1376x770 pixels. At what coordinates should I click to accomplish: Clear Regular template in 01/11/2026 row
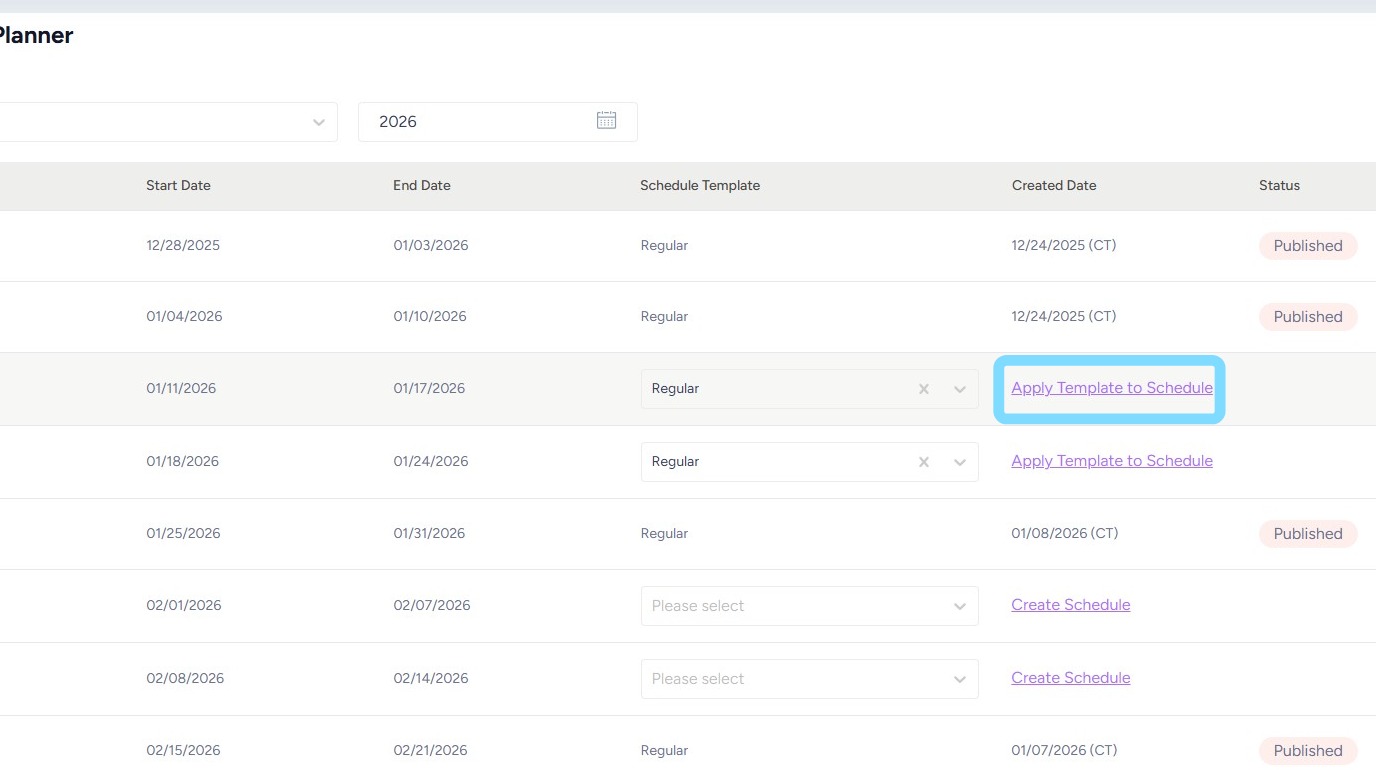tap(924, 389)
